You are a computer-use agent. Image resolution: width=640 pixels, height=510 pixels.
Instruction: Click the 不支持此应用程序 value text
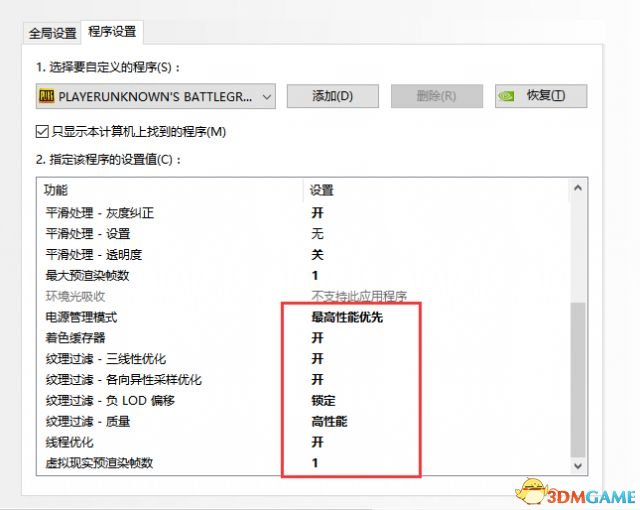[359, 296]
